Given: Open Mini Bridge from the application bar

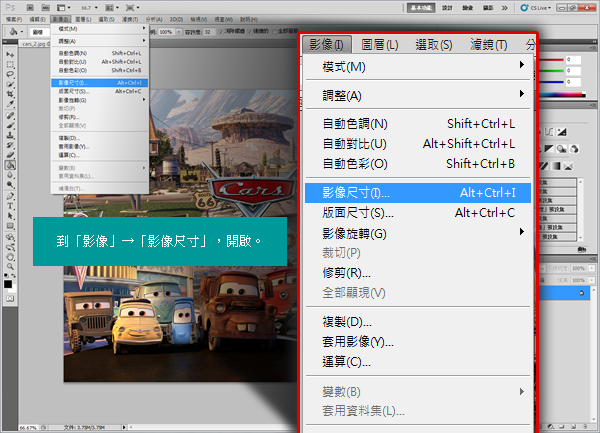Looking at the screenshot, I should click(x=45, y=7).
